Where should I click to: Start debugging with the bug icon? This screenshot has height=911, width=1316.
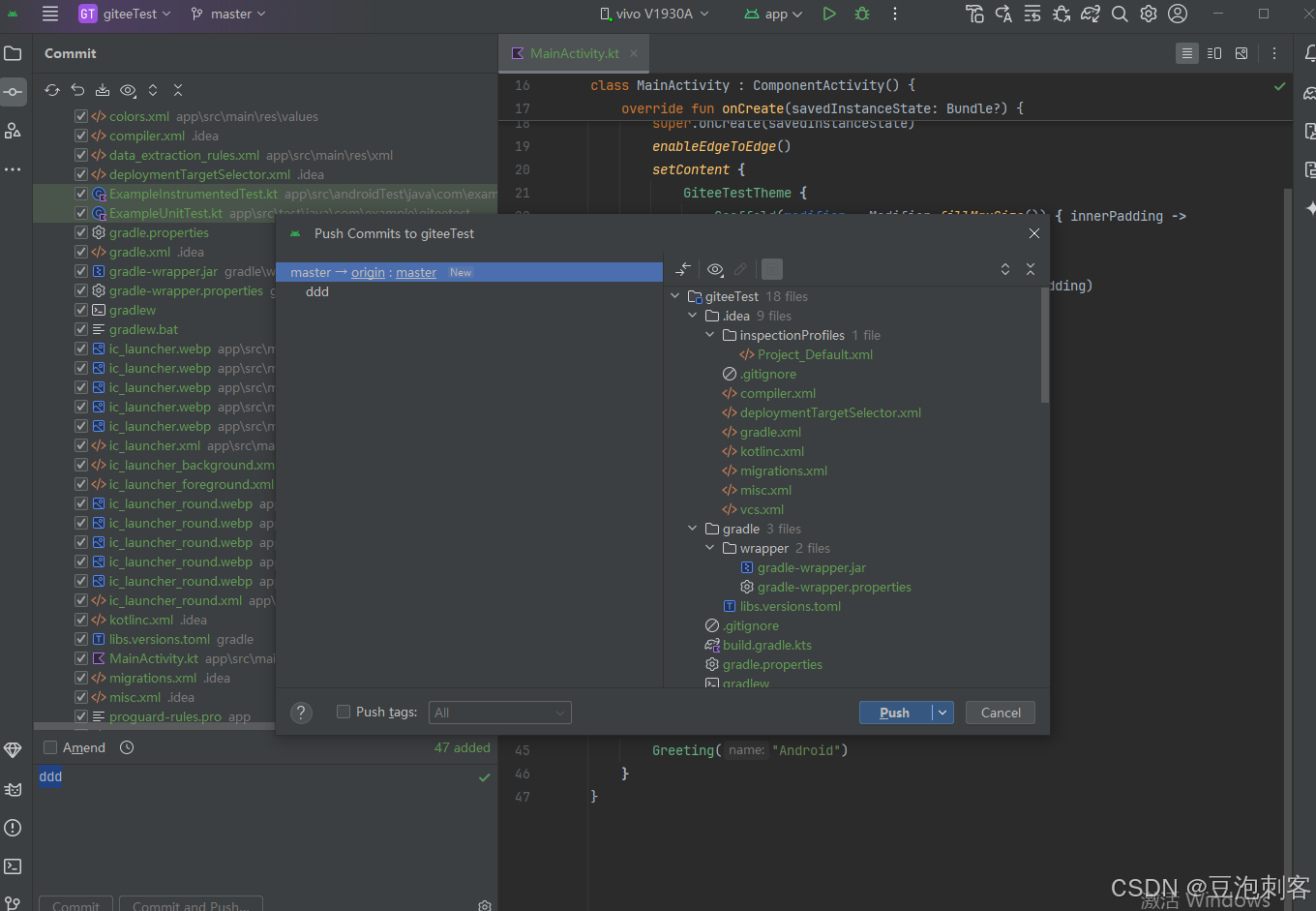pos(862,14)
